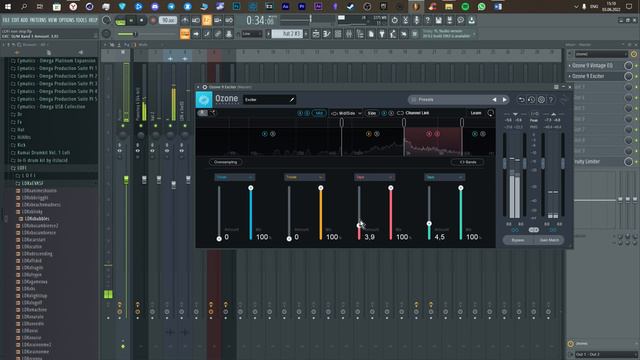Click the help question mark toolbar icon
The height and width of the screenshot is (360, 640).
427,20
